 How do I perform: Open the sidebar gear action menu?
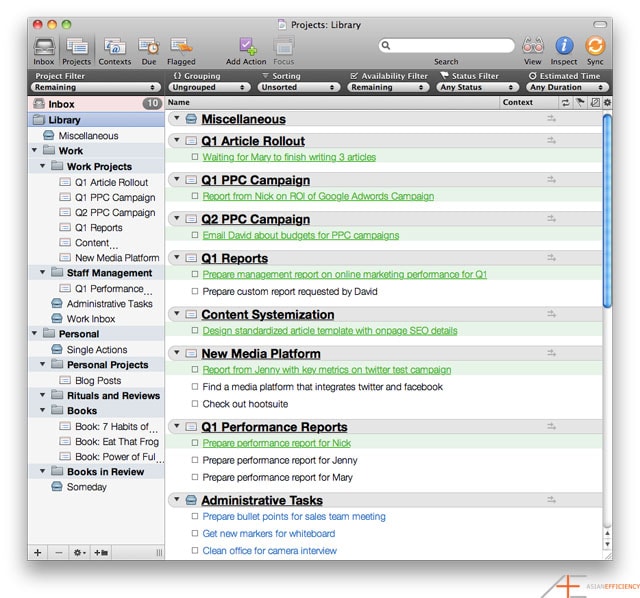coord(79,553)
